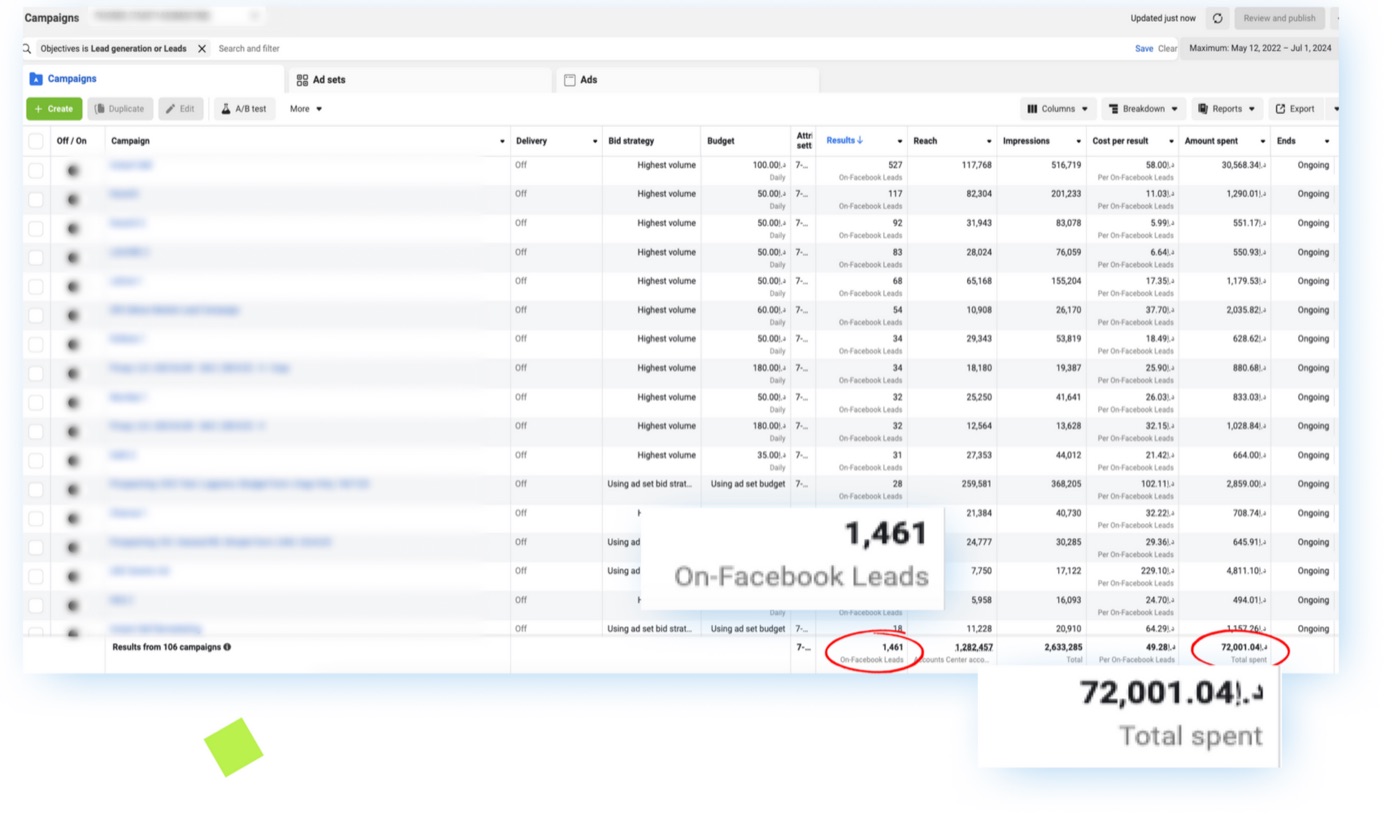1400x820 pixels.
Task: Click the Off / On column header
Action: click(72, 141)
